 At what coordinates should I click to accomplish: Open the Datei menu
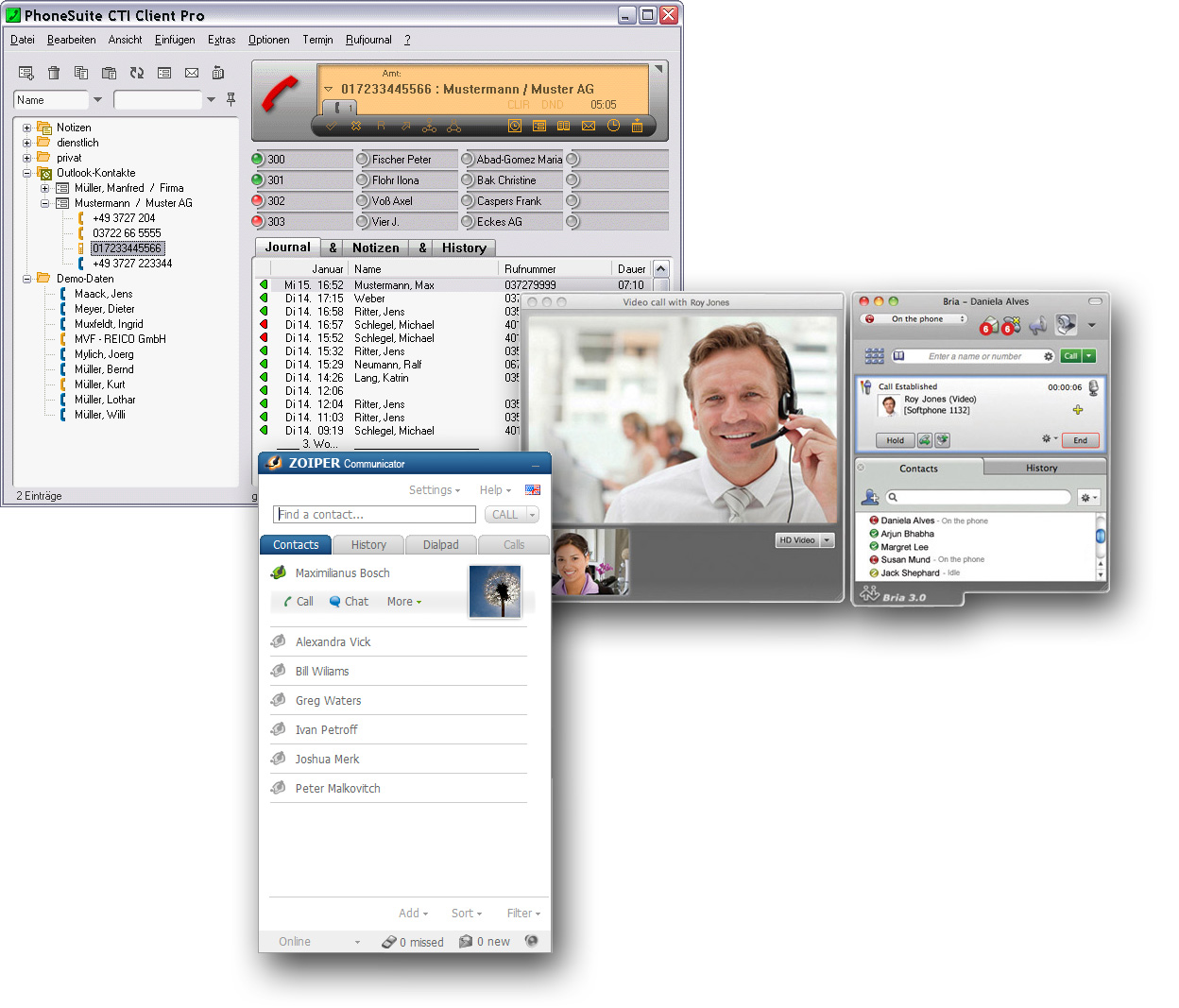tap(23, 40)
